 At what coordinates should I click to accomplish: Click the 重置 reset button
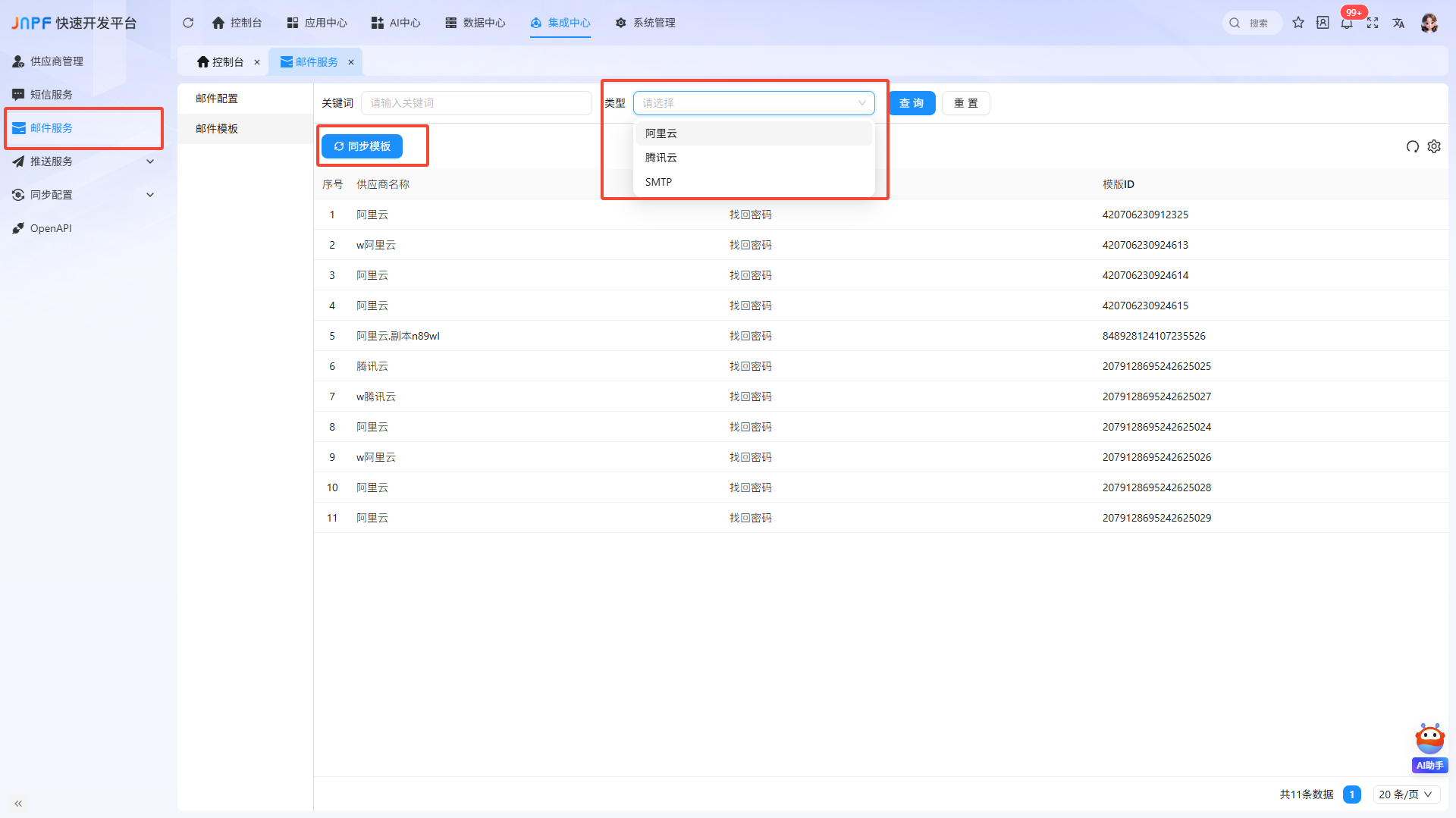pyautogui.click(x=966, y=103)
